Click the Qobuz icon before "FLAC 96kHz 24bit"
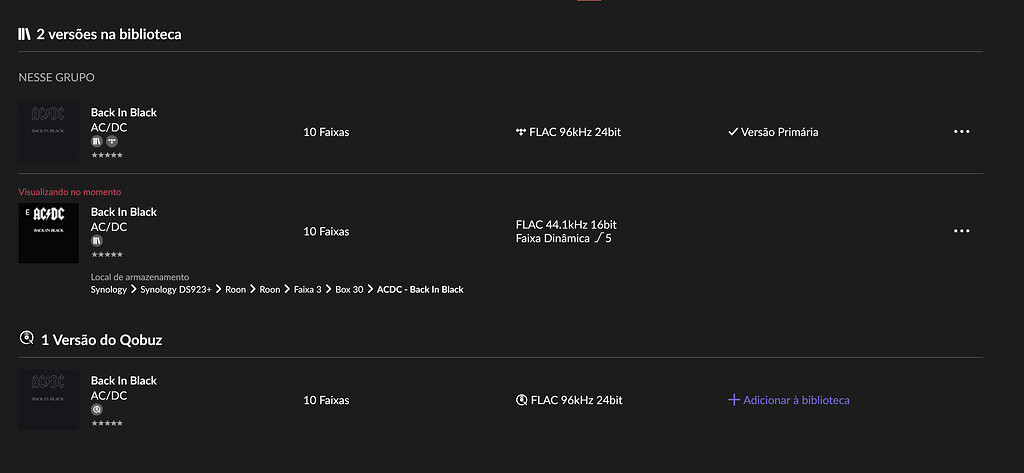The width and height of the screenshot is (1024, 473). click(521, 400)
